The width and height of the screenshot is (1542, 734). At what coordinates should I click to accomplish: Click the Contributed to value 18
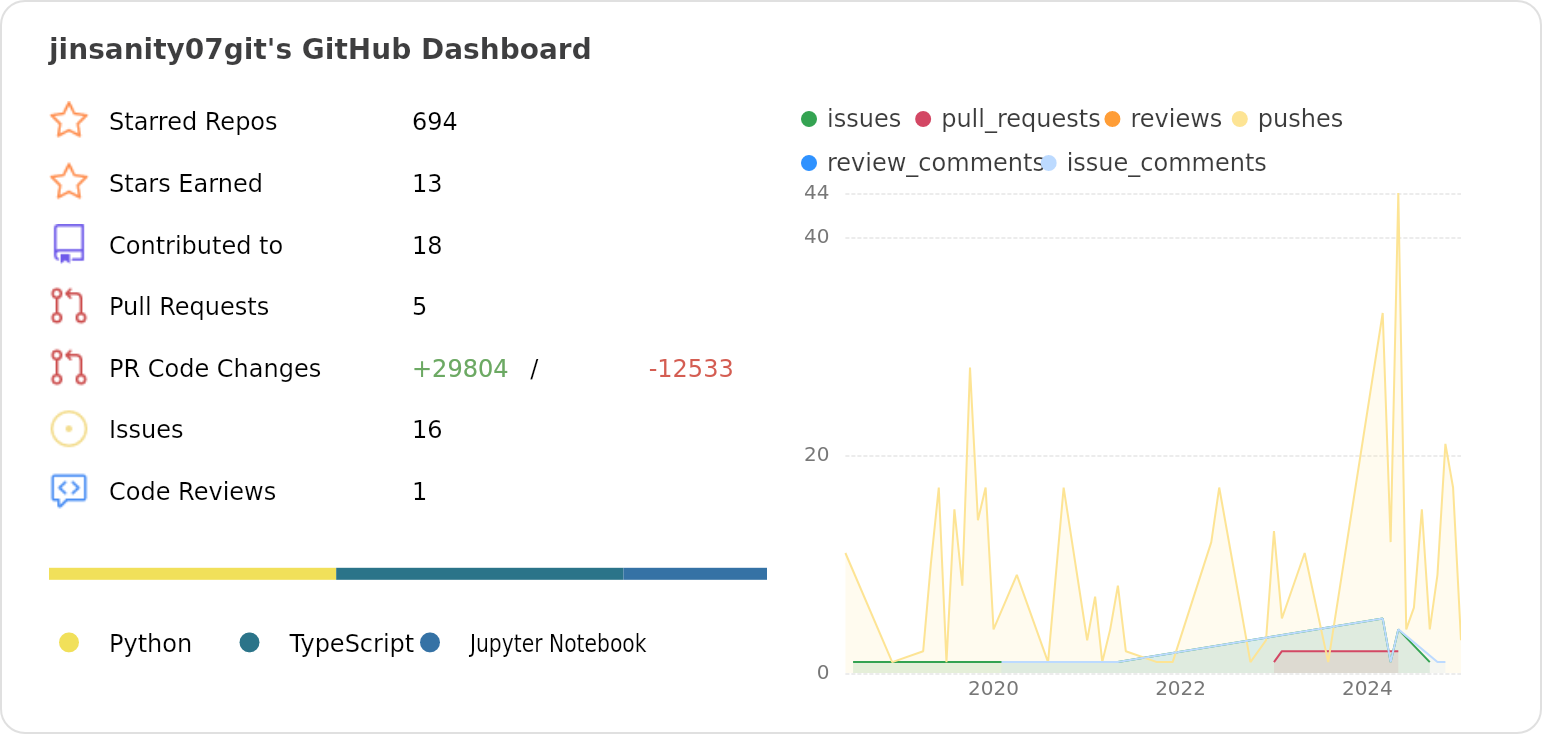click(x=427, y=246)
